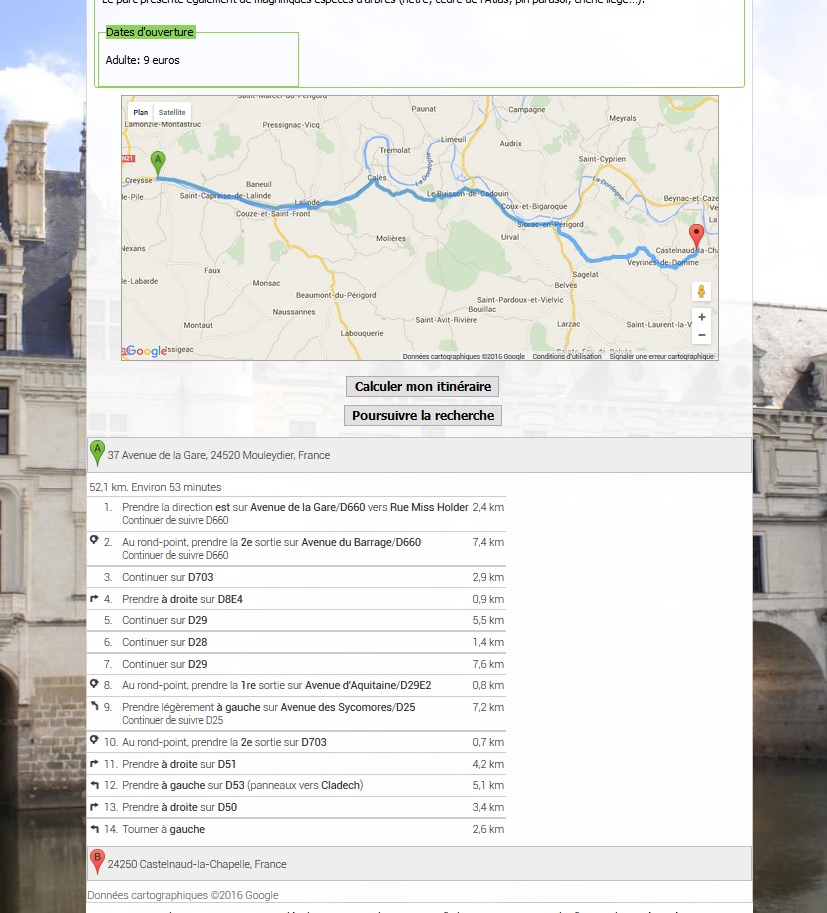Click the Dates d'ouverture heading
This screenshot has width=827, height=913.
pos(150,32)
